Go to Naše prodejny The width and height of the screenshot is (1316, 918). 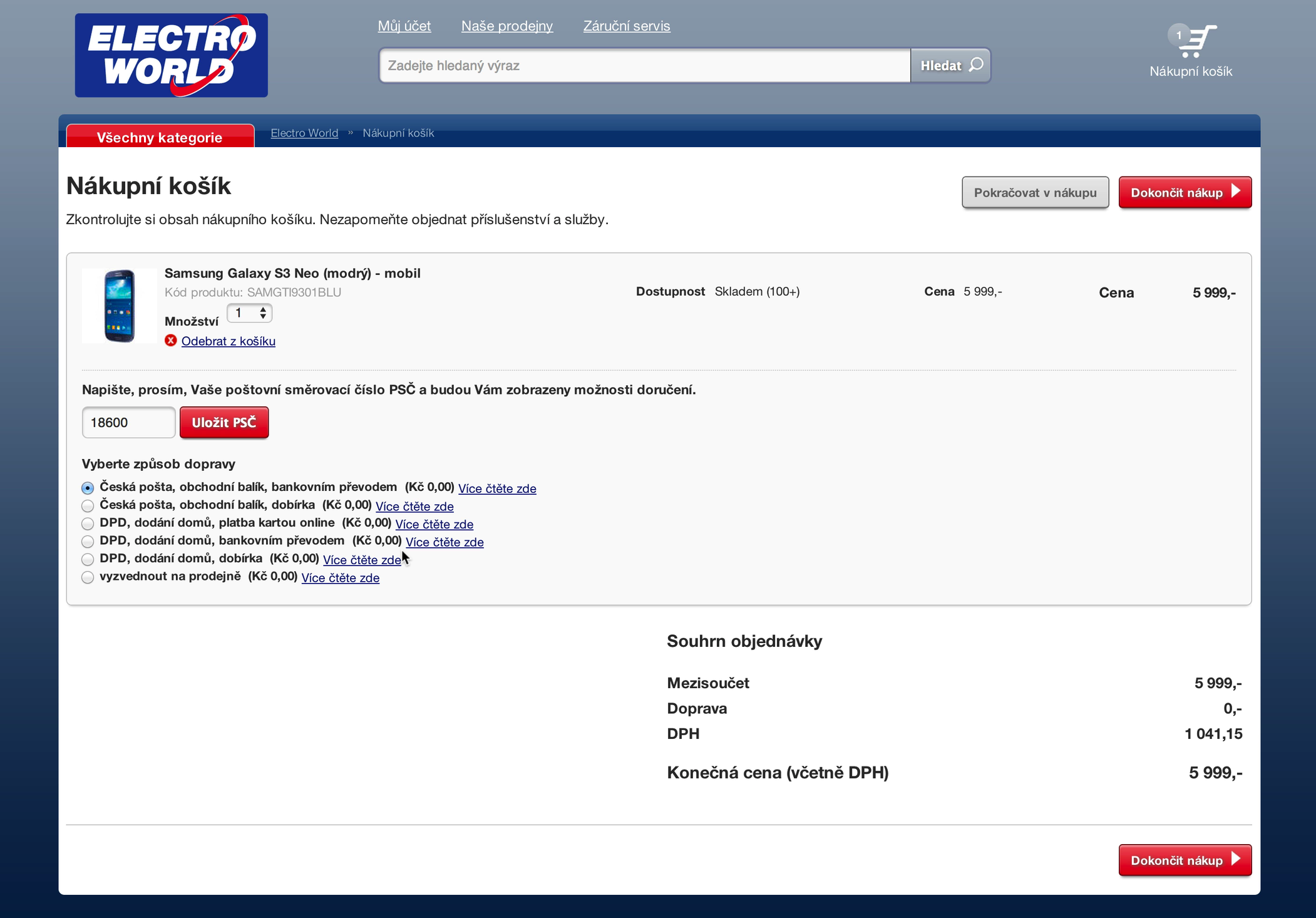click(507, 26)
